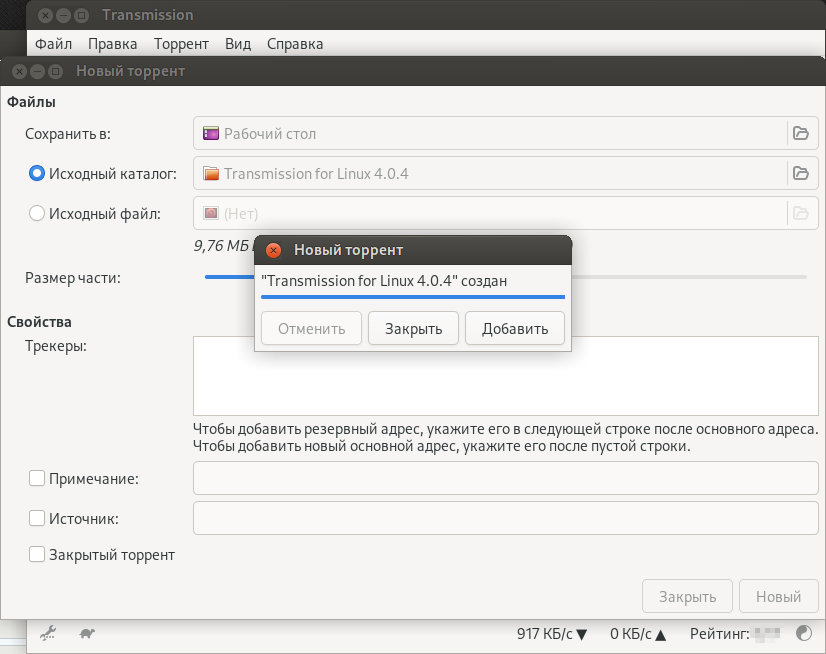Click Закрыть in the creation popup
The image size is (826, 654).
414,328
